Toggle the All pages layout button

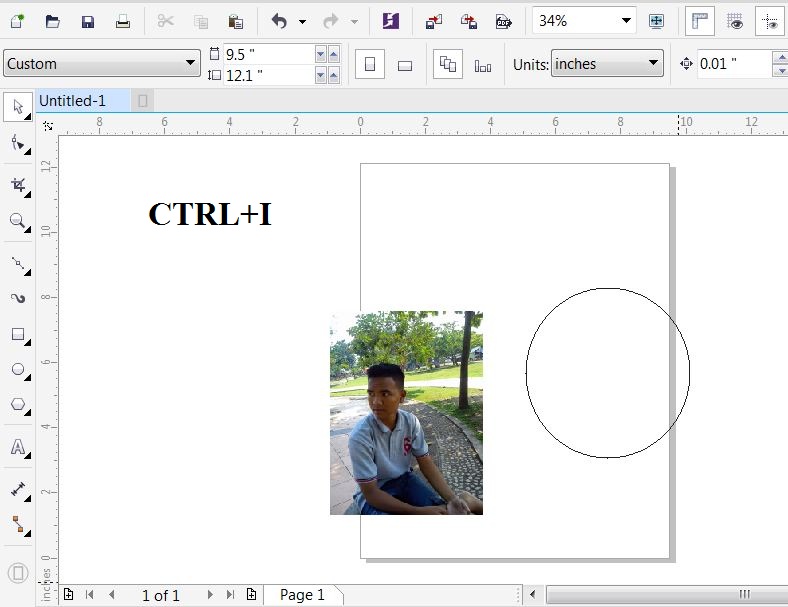click(448, 64)
